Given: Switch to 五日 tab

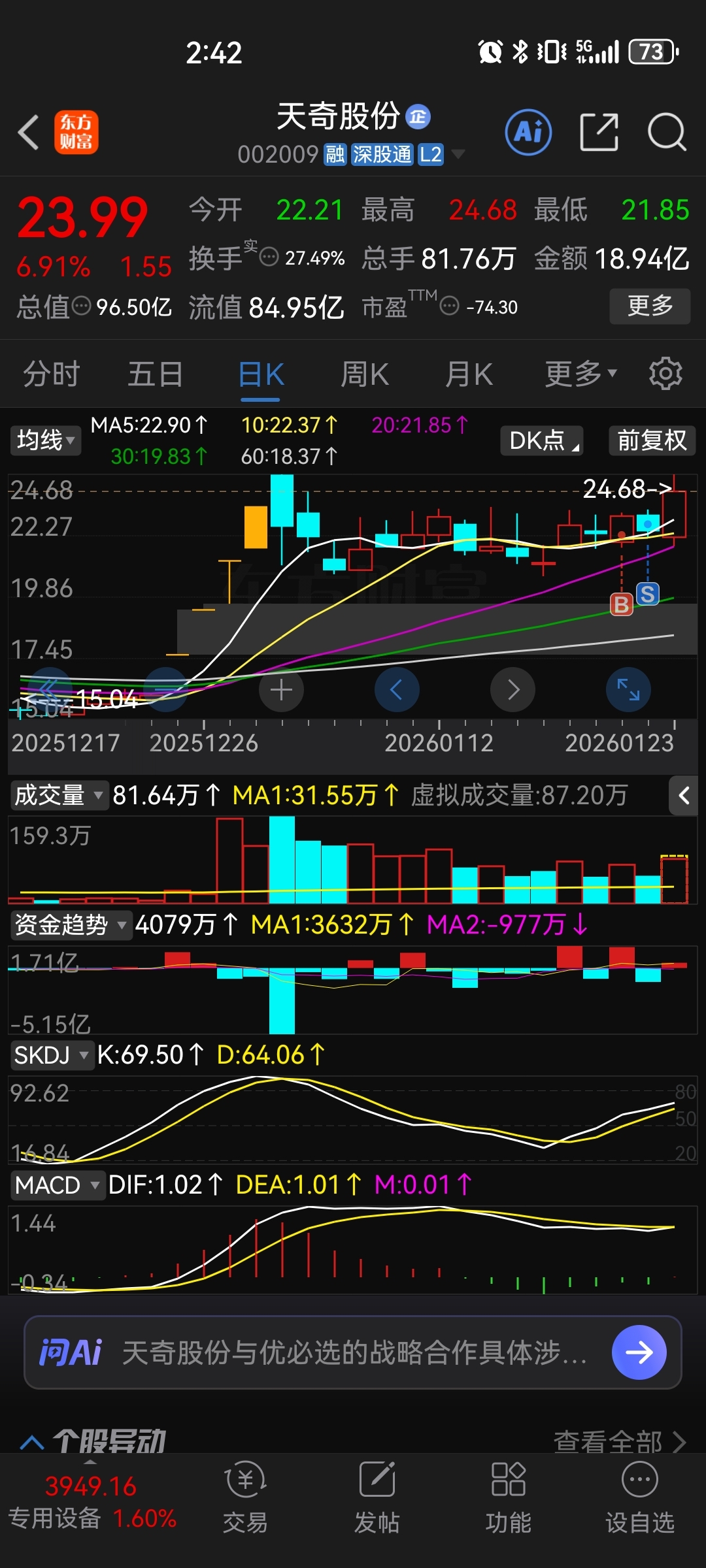Looking at the screenshot, I should pyautogui.click(x=156, y=374).
